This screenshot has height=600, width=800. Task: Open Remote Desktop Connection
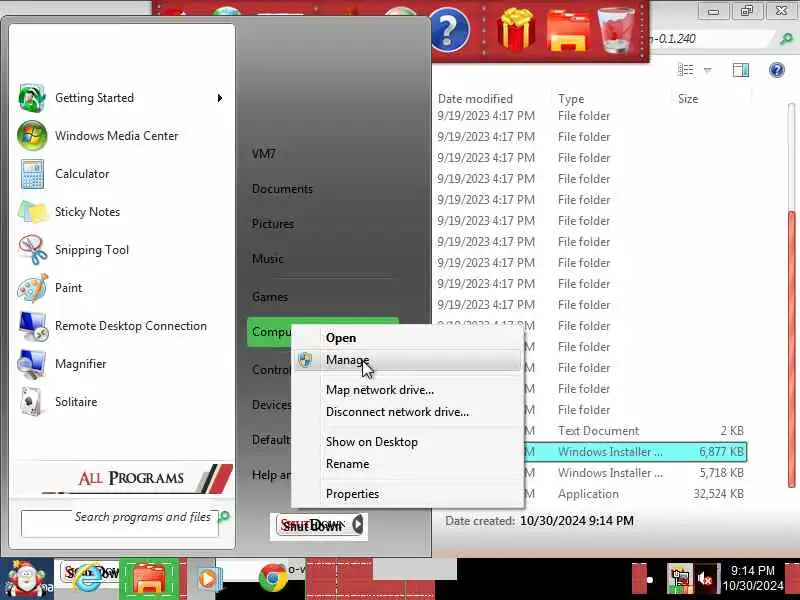pyautogui.click(x=131, y=326)
